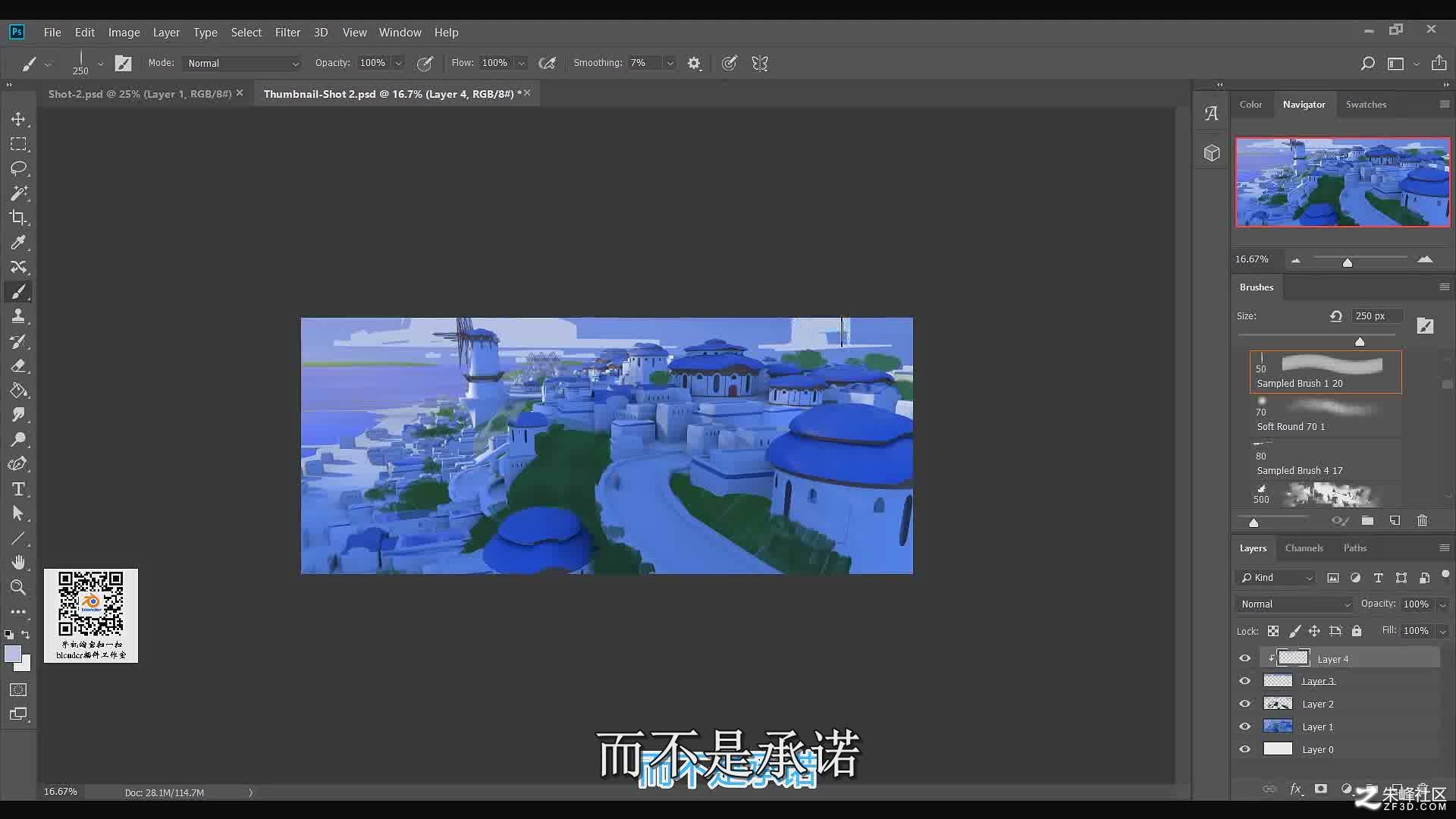Delete brush with trash icon

1422,521
